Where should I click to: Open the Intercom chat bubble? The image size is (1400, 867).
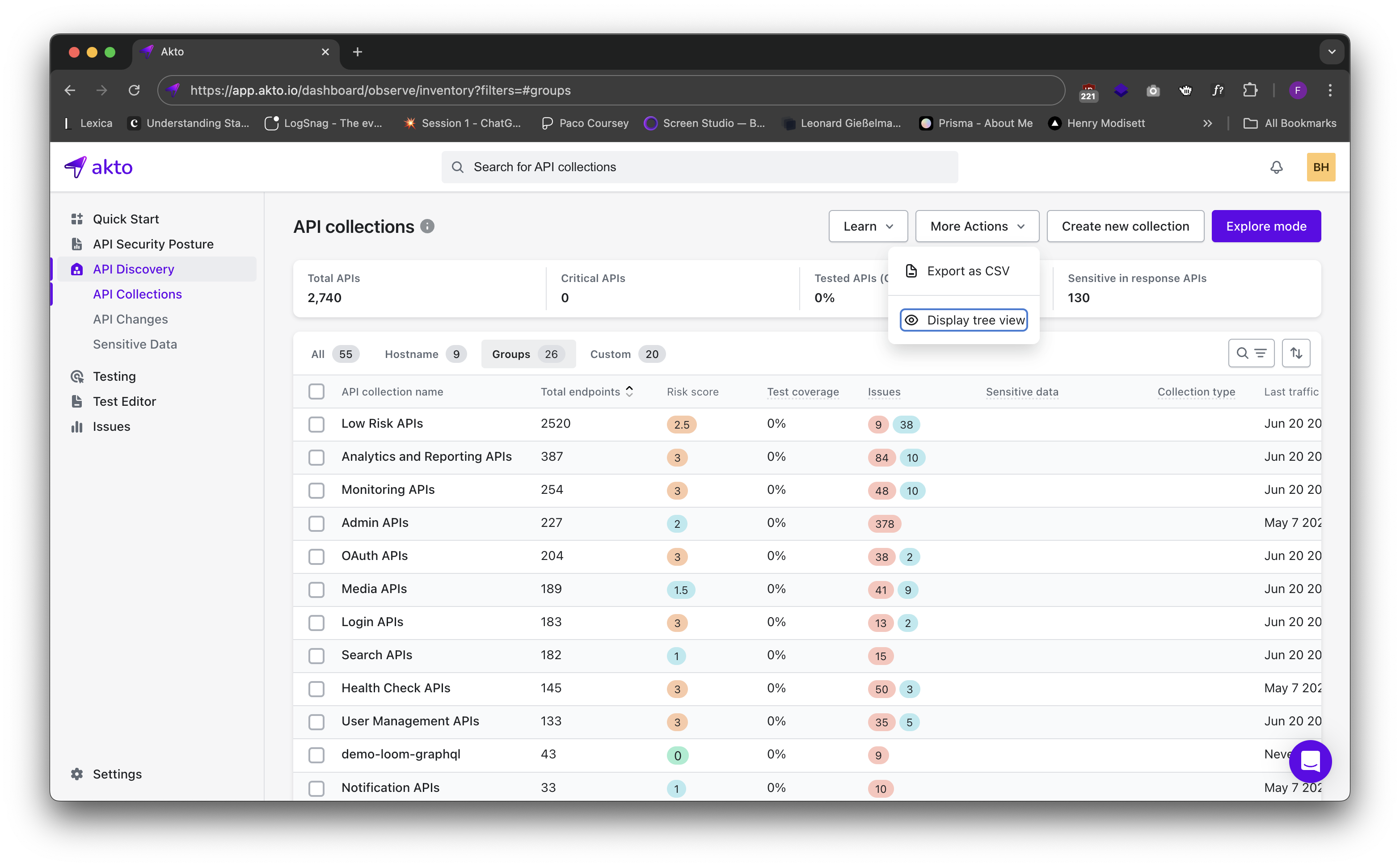point(1310,761)
